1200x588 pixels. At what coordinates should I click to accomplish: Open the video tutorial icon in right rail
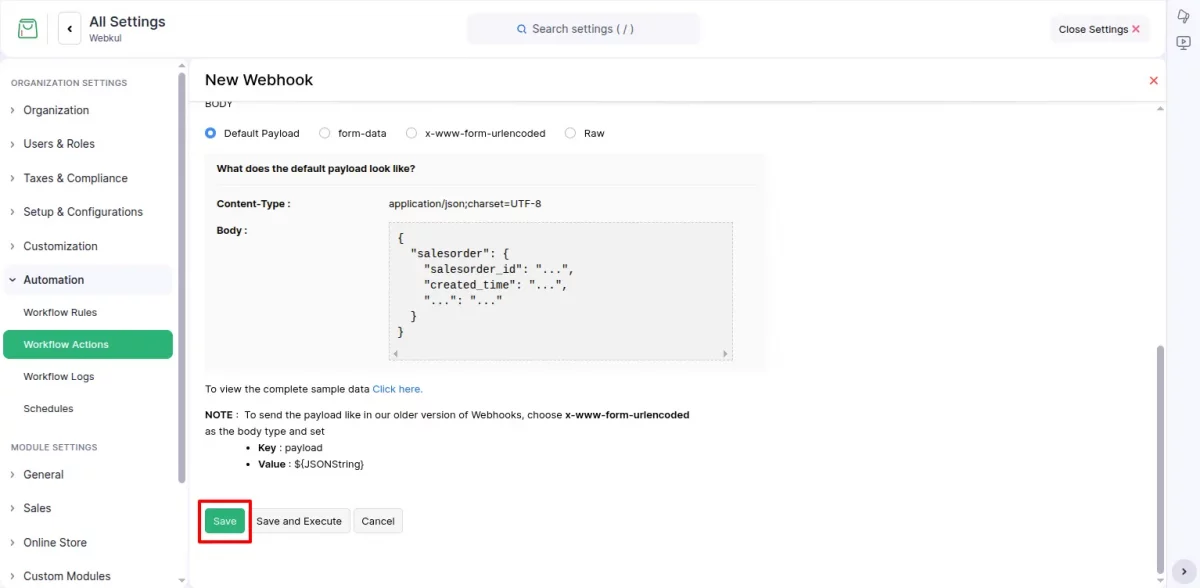1184,43
